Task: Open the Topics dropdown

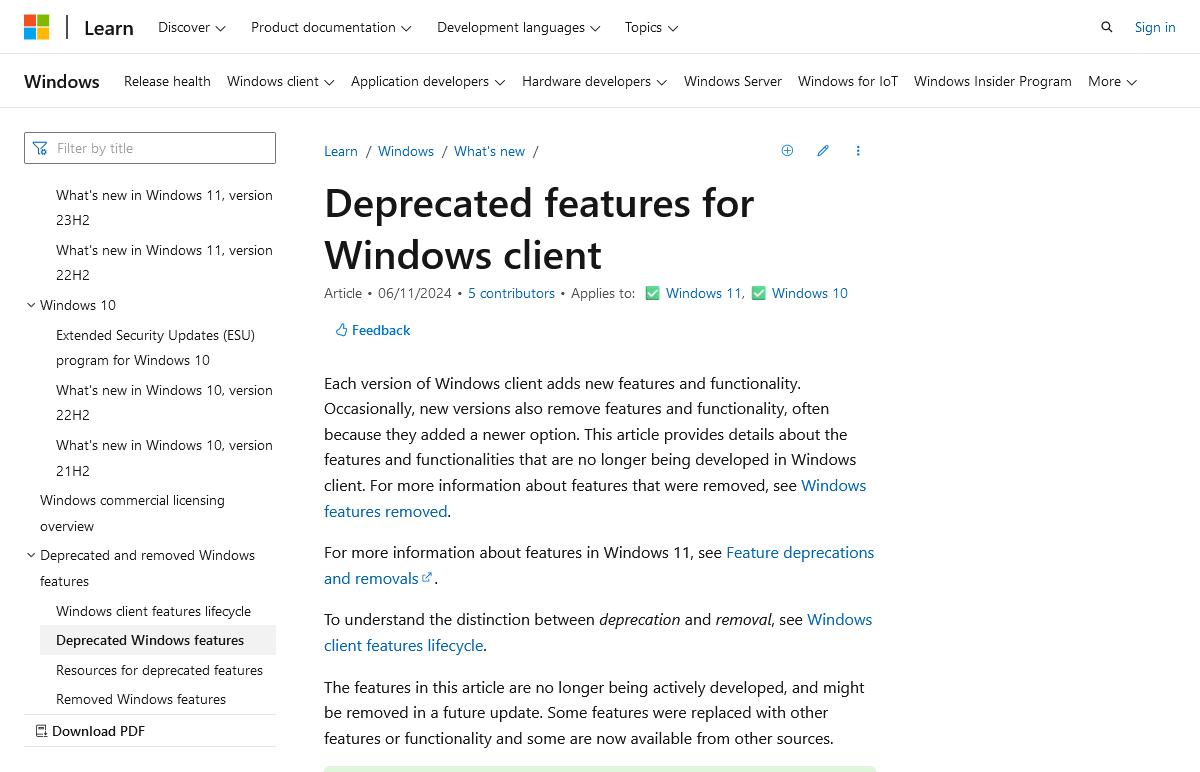Action: coord(652,27)
